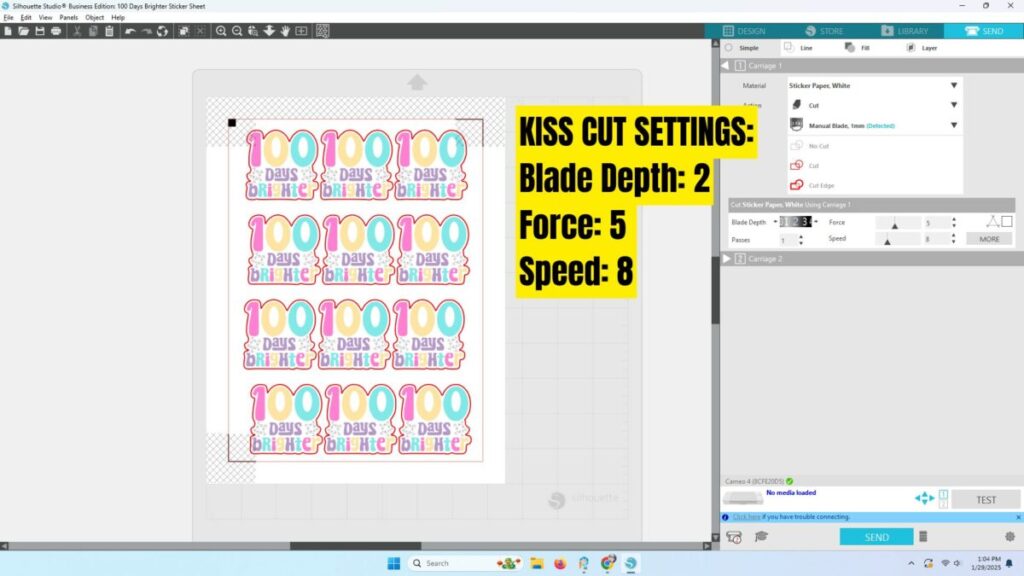This screenshot has height=576, width=1024.
Task: Open a file with the folder icon
Action: pyautogui.click(x=24, y=31)
